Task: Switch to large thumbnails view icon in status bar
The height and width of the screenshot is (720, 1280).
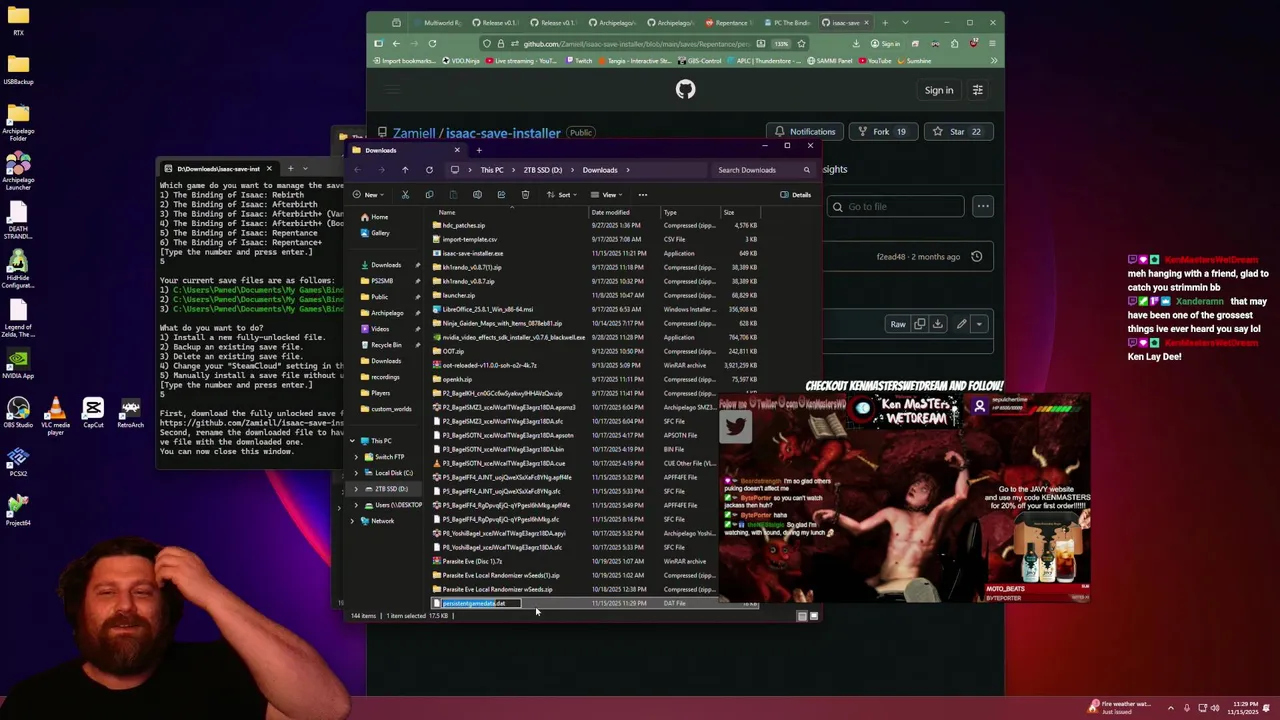Action: coord(813,616)
